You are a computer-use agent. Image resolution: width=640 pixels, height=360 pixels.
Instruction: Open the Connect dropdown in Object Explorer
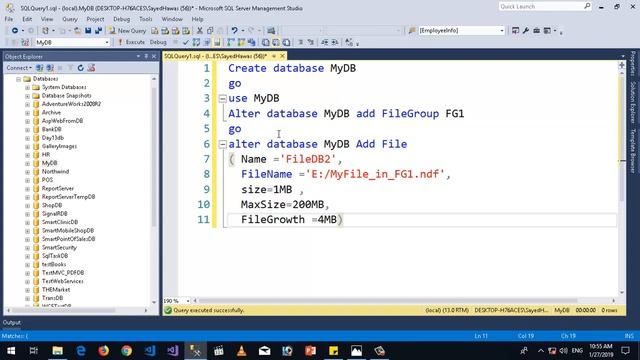(19, 68)
